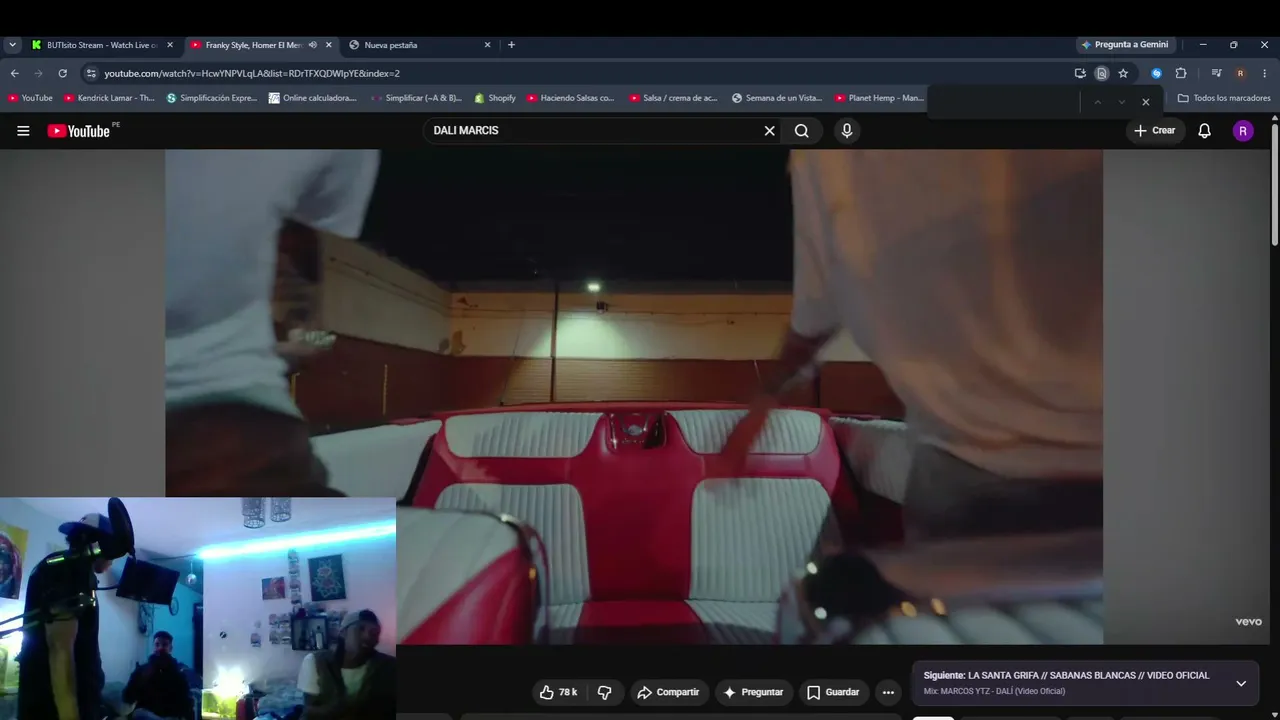
Task: Click the video player to pause playback
Action: click(634, 397)
